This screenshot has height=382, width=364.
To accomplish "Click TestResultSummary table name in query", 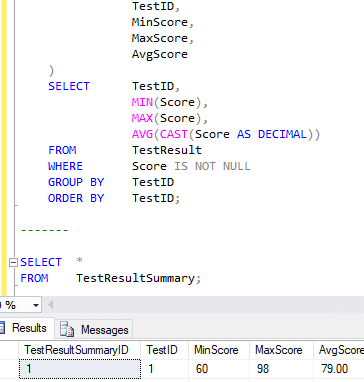I will [135, 278].
